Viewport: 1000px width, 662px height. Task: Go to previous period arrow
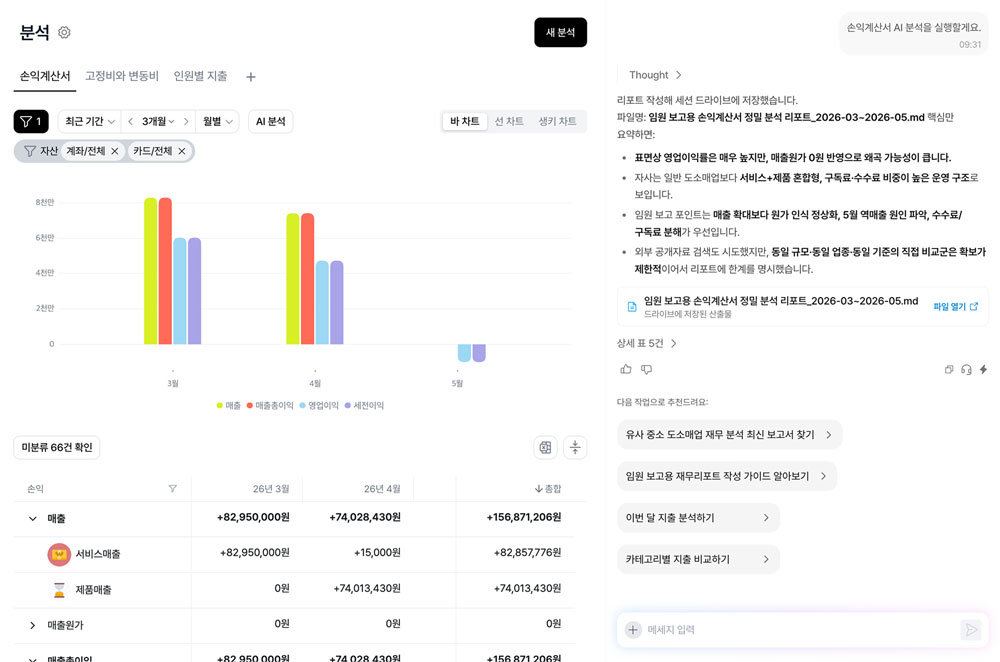click(x=130, y=121)
